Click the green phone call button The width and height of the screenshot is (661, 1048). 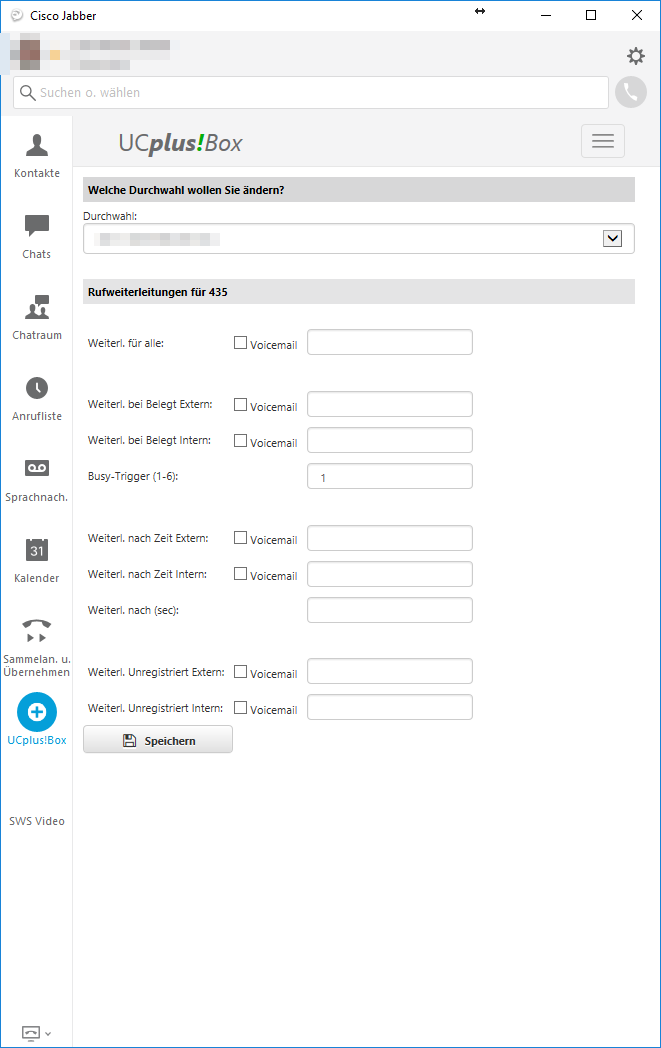tap(631, 92)
